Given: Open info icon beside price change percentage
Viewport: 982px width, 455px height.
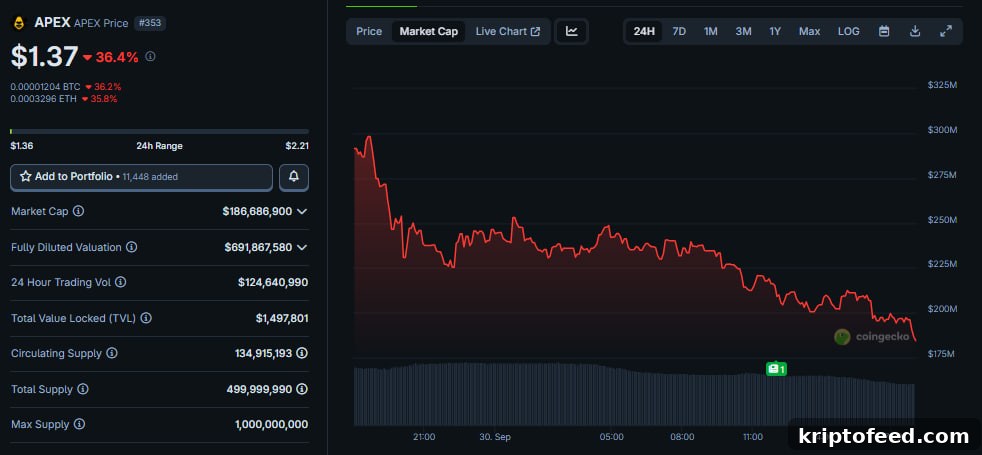Looking at the screenshot, I should (150, 56).
